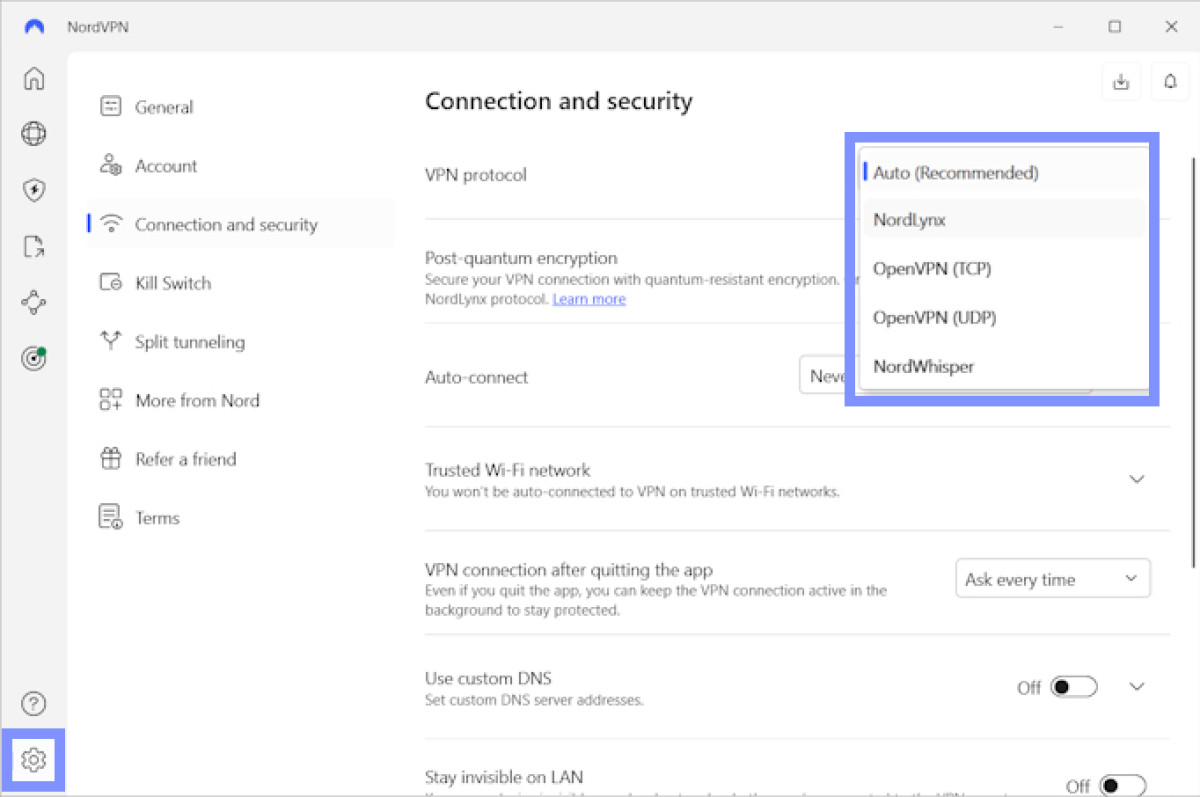The image size is (1200, 797).
Task: Choose OpenVPN (UDP) protocol option
Action: tap(1003, 317)
